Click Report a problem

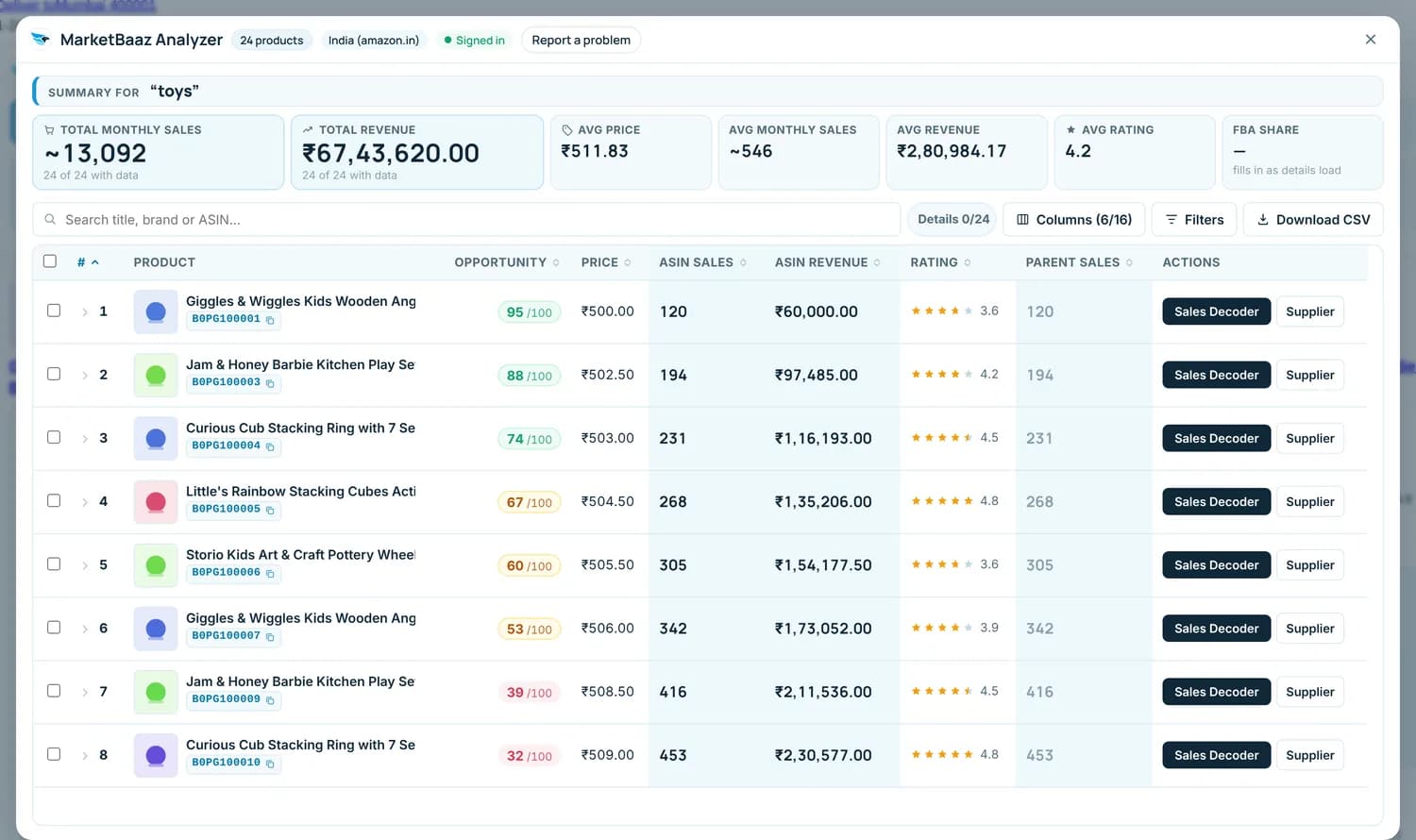[581, 40]
